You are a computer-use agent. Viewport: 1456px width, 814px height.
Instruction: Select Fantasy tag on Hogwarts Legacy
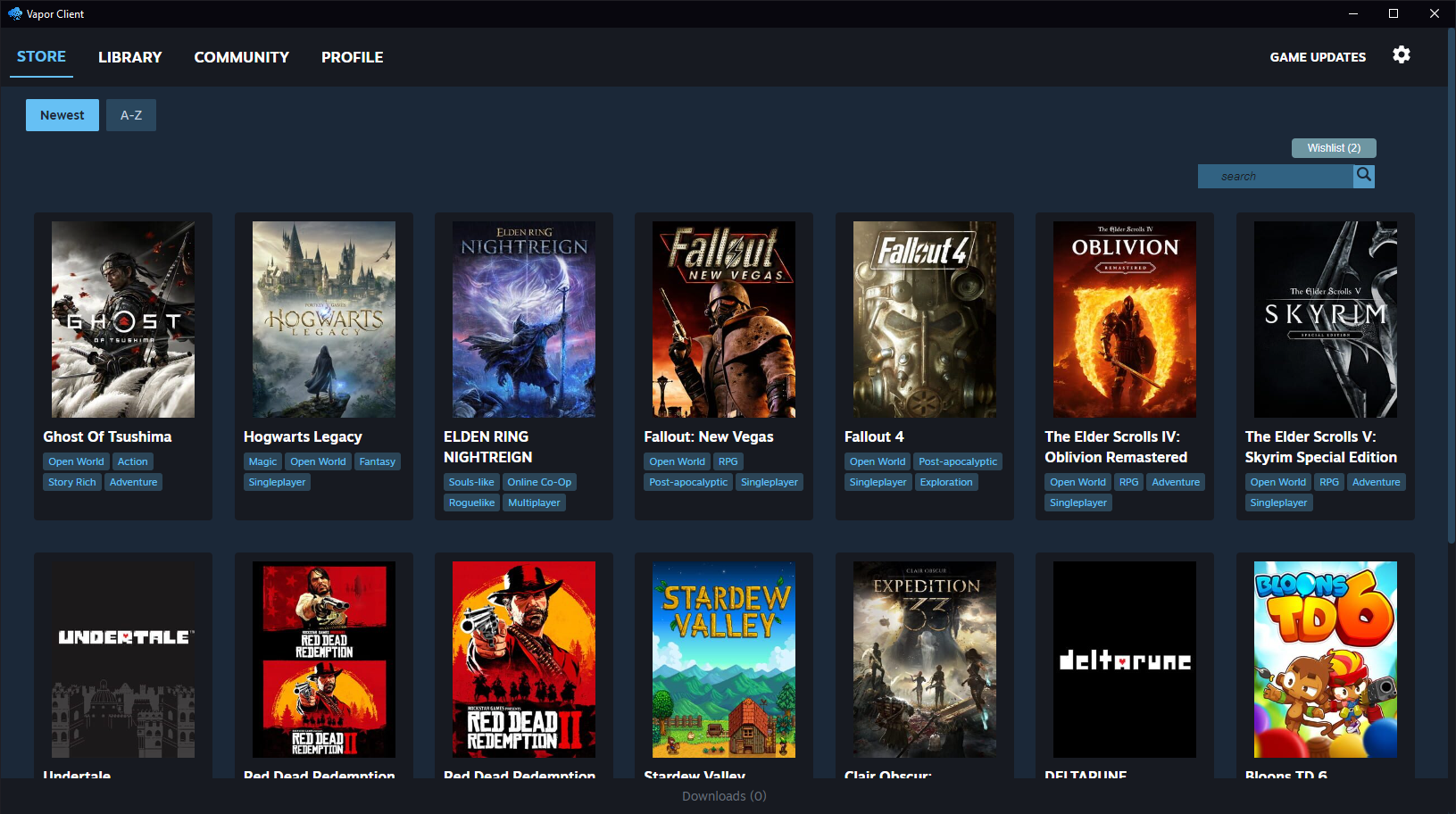coord(378,461)
